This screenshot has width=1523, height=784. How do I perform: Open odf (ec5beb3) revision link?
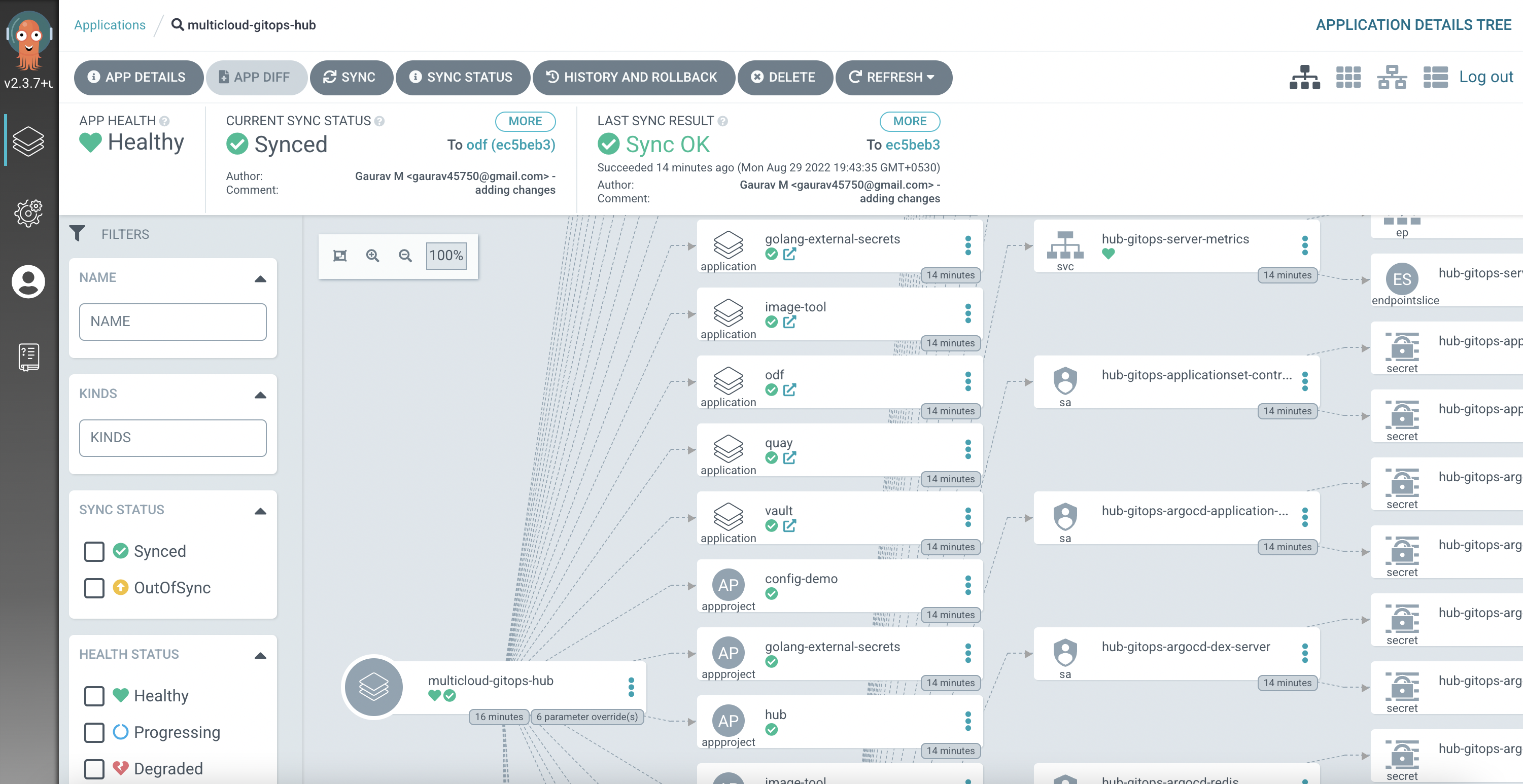pos(511,145)
